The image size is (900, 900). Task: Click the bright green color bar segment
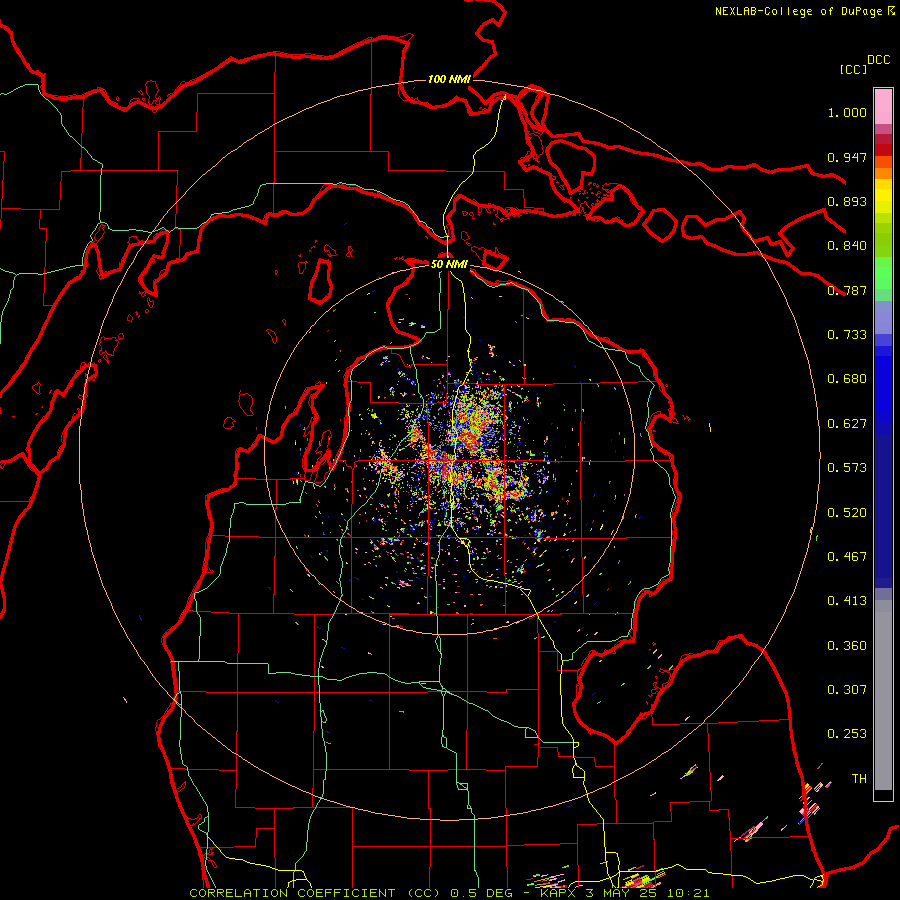pos(883,273)
